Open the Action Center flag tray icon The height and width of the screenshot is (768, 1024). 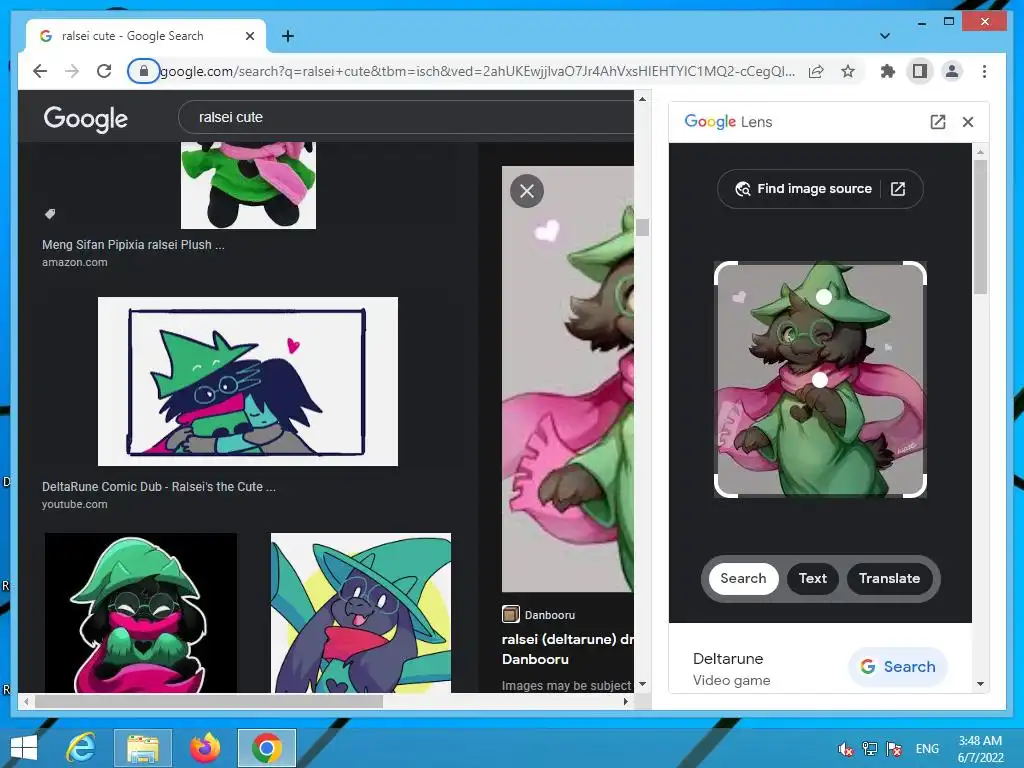coord(894,749)
